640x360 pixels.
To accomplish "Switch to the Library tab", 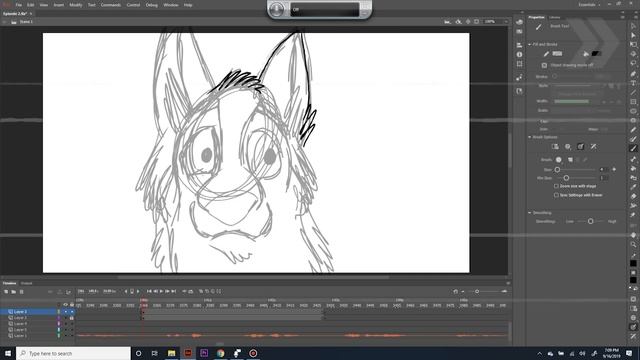I will [554, 17].
